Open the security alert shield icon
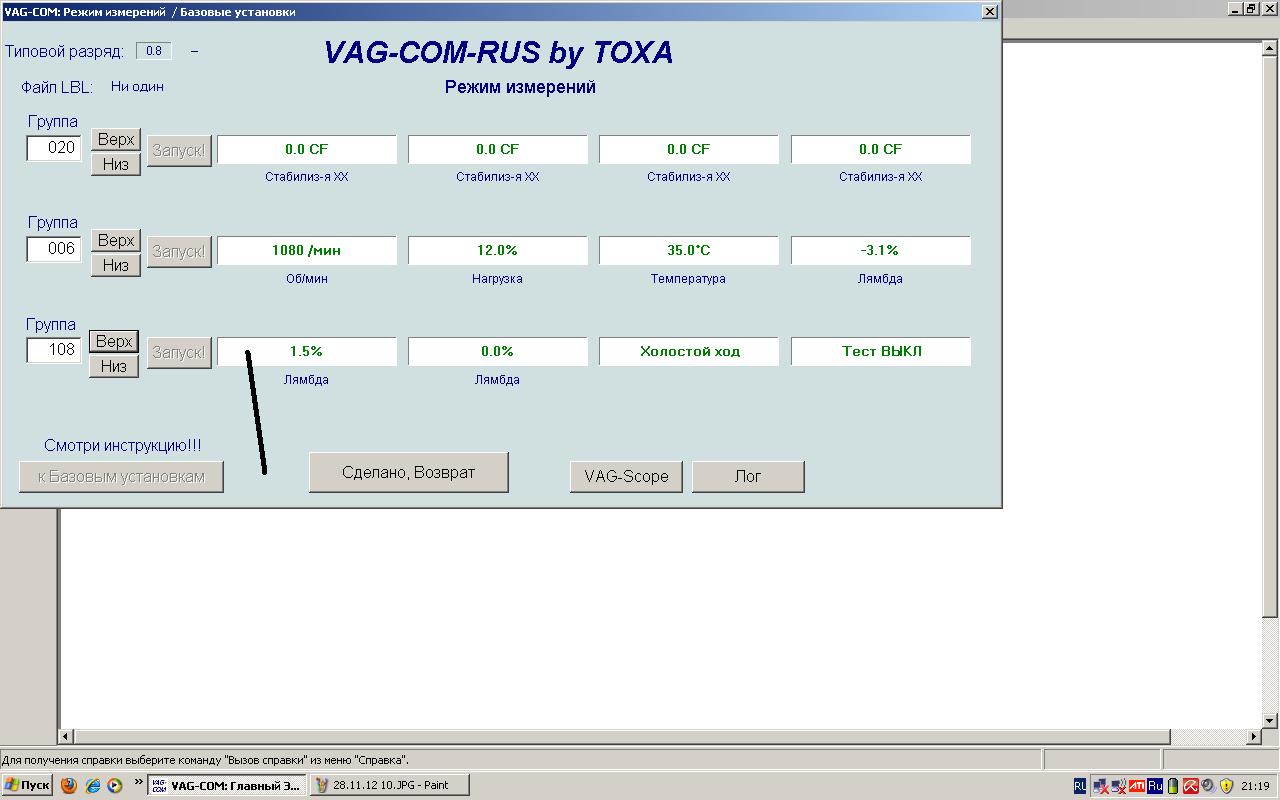This screenshot has height=800, width=1280. click(1226, 786)
